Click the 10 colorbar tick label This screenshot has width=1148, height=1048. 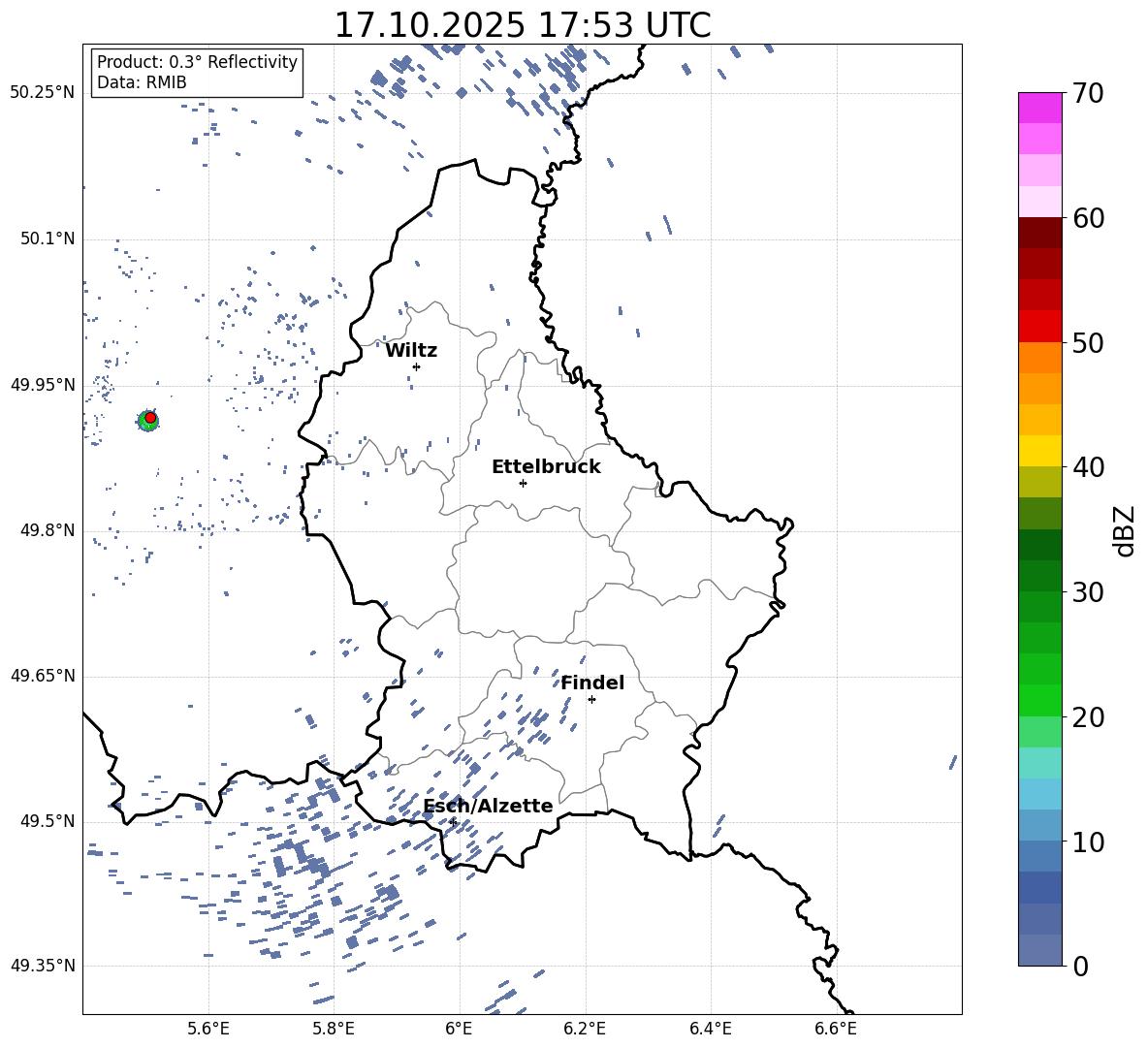click(x=1088, y=842)
